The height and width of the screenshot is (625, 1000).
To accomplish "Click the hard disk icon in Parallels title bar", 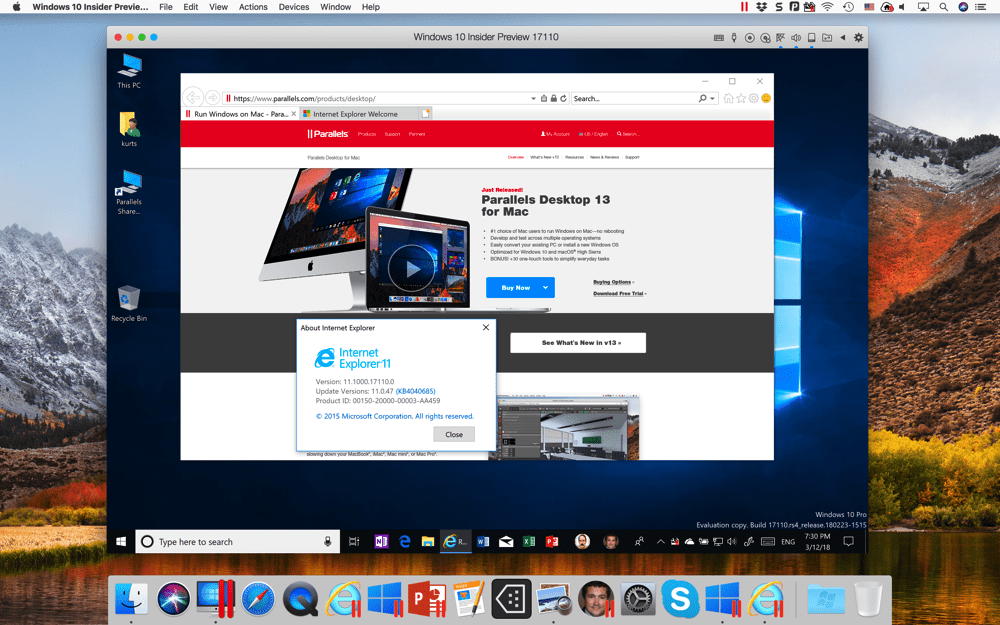I will 811,38.
